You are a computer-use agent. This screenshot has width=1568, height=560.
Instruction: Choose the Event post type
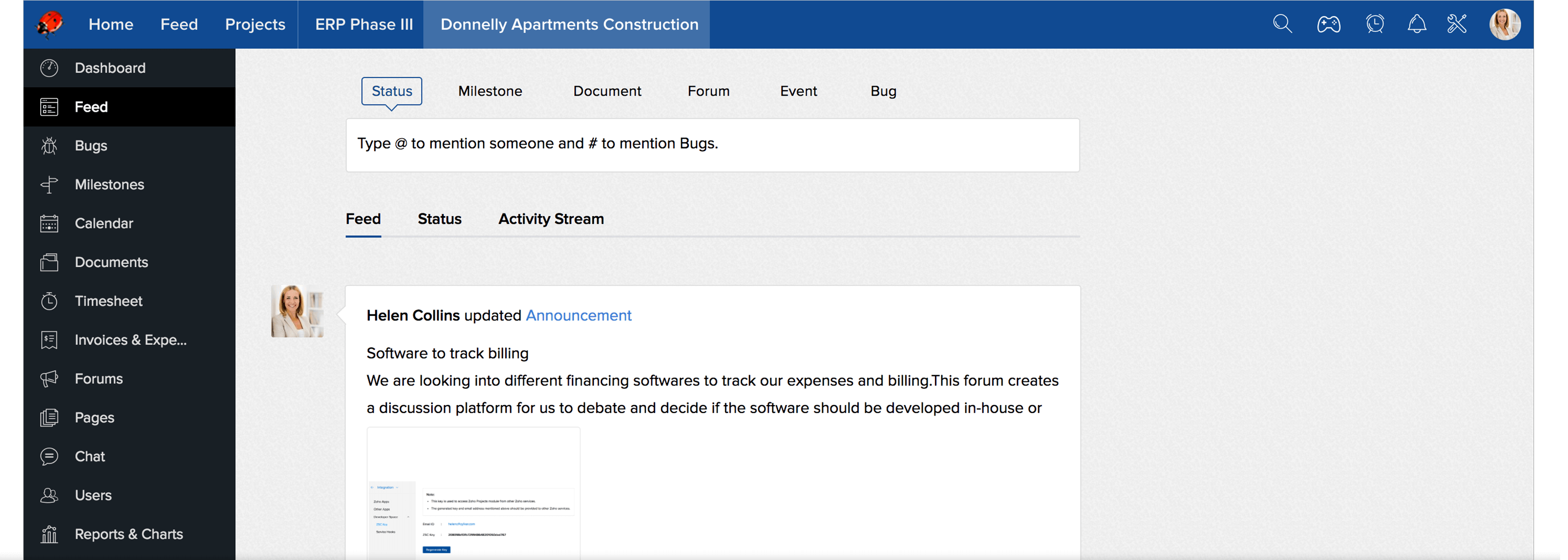[799, 91]
